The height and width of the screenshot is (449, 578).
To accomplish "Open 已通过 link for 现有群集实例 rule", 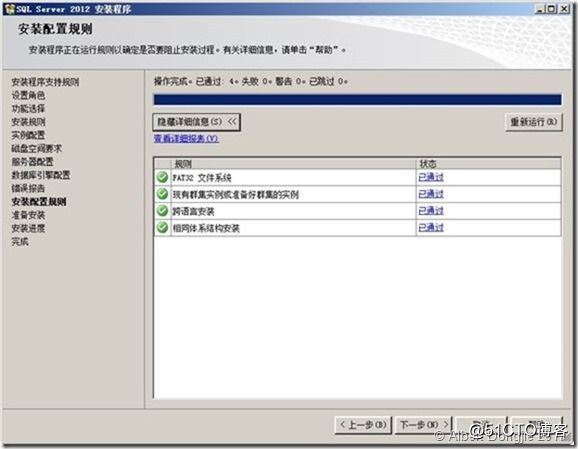I will [x=431, y=194].
